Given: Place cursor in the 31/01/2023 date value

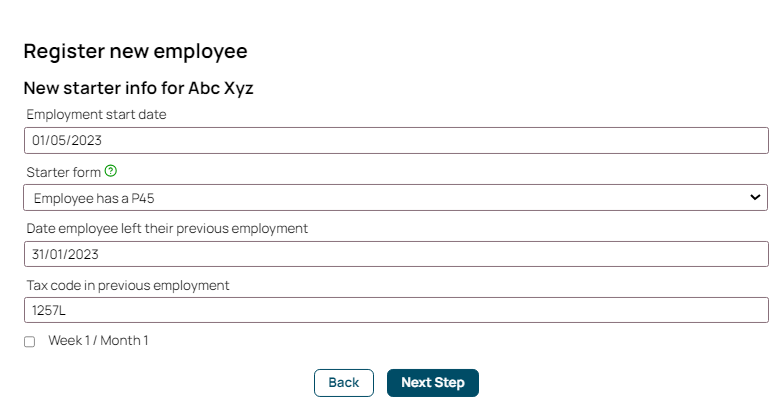Looking at the screenshot, I should coord(65,254).
